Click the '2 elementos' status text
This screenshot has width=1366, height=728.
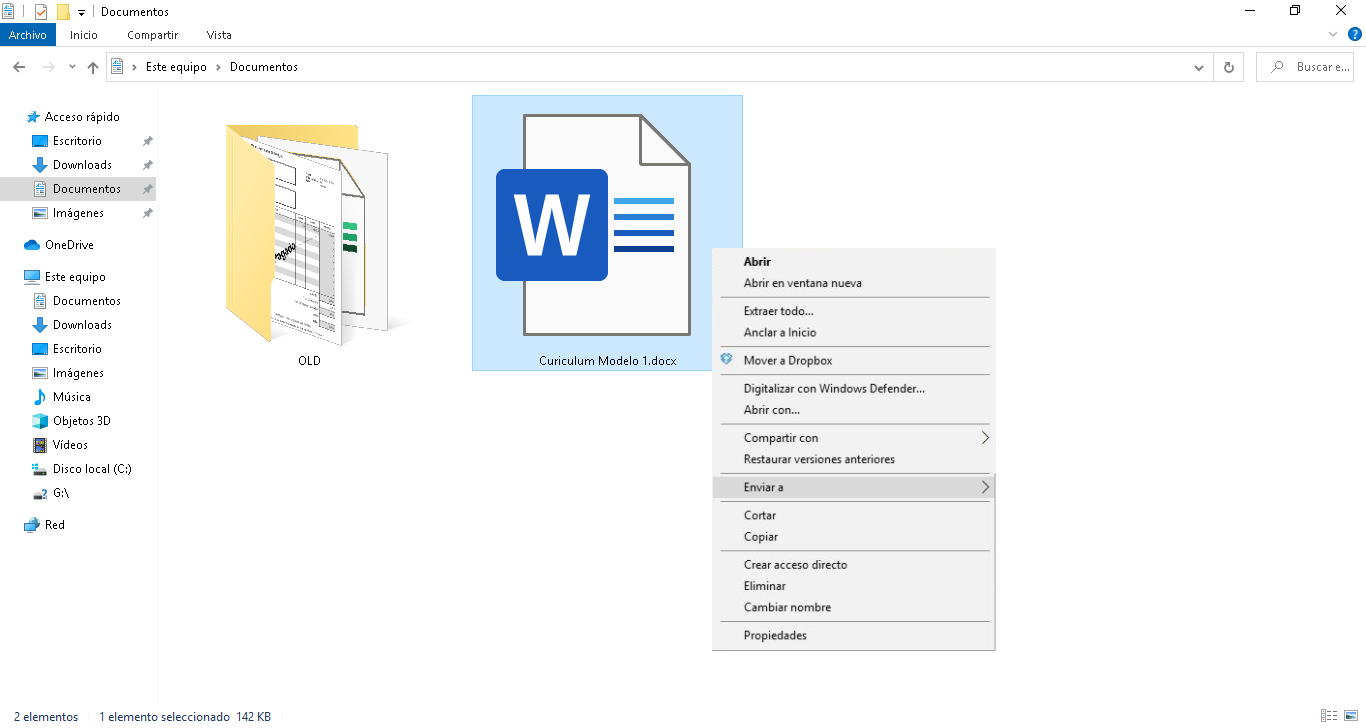pyautogui.click(x=46, y=717)
